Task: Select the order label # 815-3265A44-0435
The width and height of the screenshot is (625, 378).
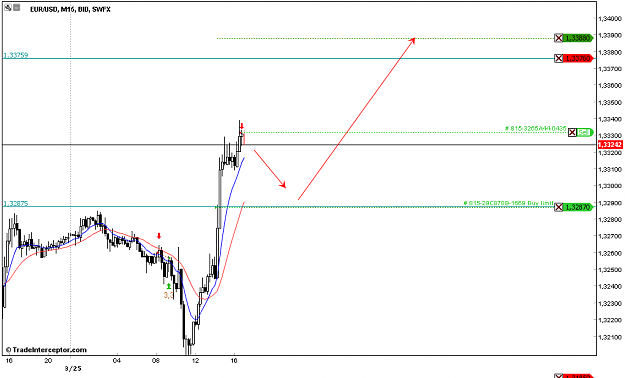Action: (x=535, y=128)
